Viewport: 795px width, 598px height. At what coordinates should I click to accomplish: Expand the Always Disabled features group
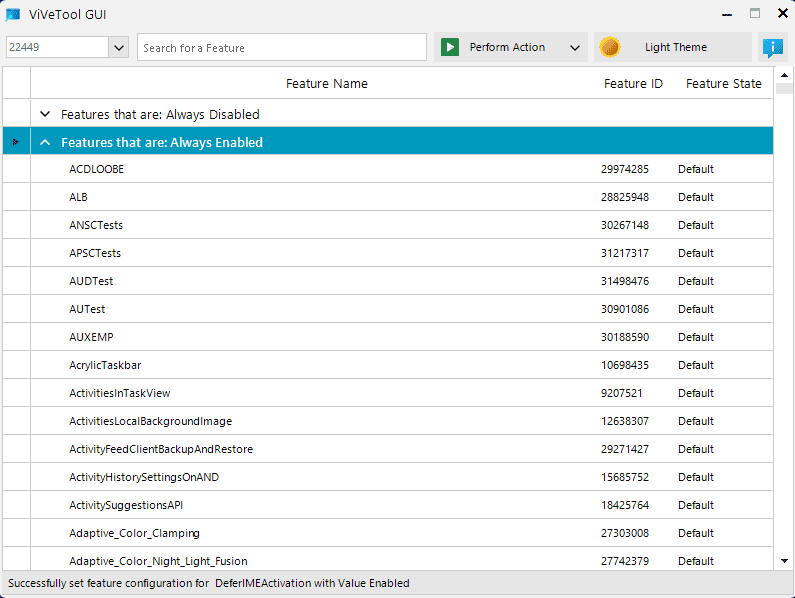(x=45, y=114)
